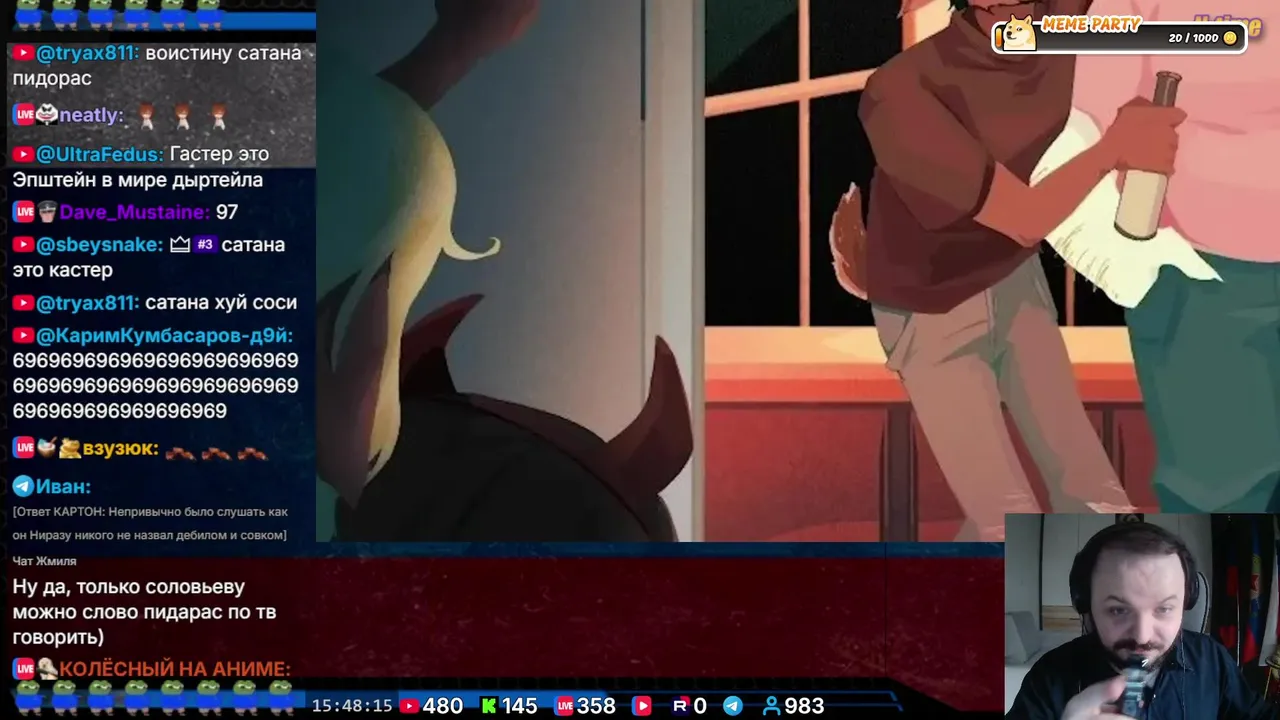Click the first emote in neatly's message
This screenshot has height=720, width=1280.
click(x=146, y=117)
